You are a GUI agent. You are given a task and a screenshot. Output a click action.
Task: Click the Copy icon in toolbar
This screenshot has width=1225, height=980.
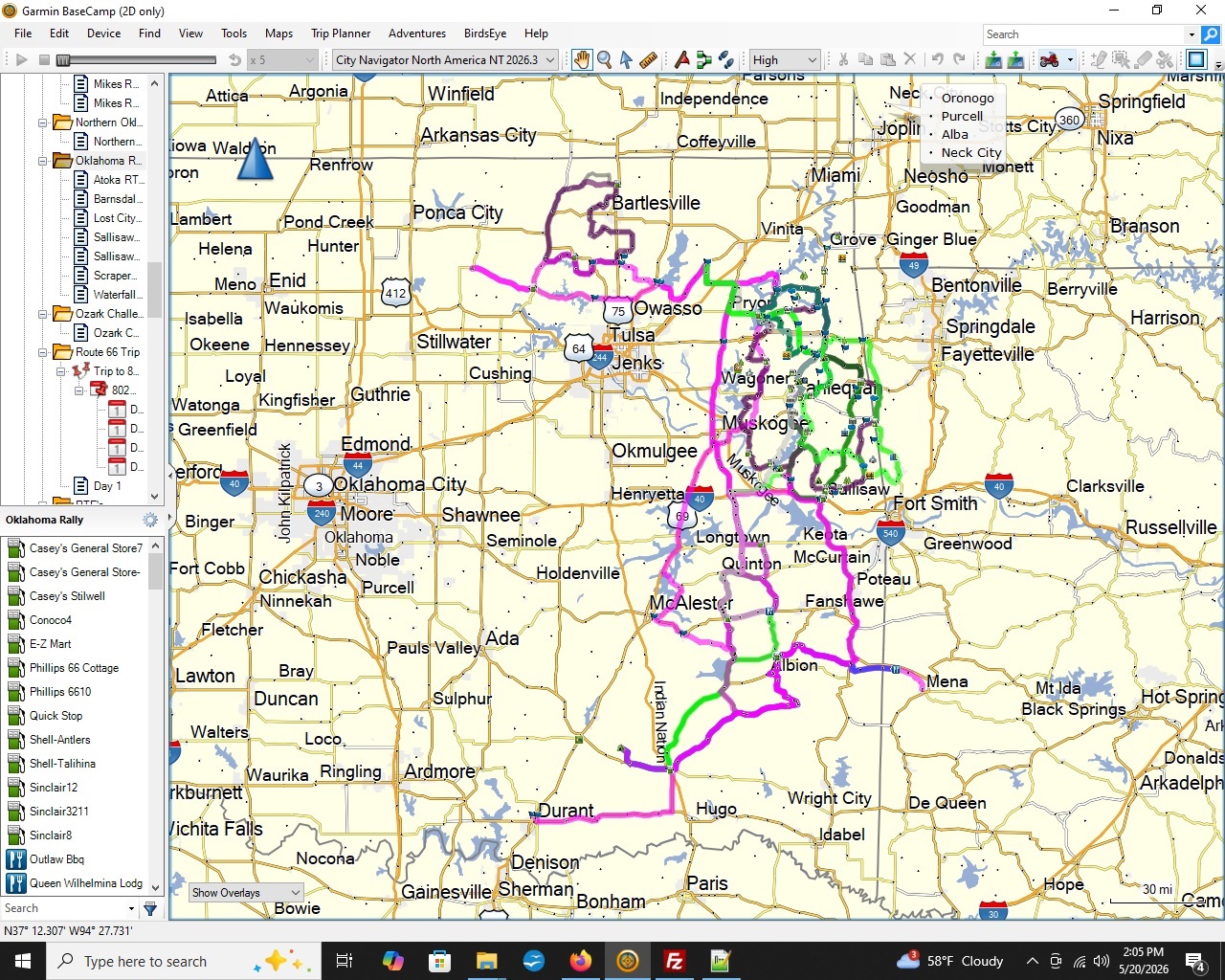point(865,59)
